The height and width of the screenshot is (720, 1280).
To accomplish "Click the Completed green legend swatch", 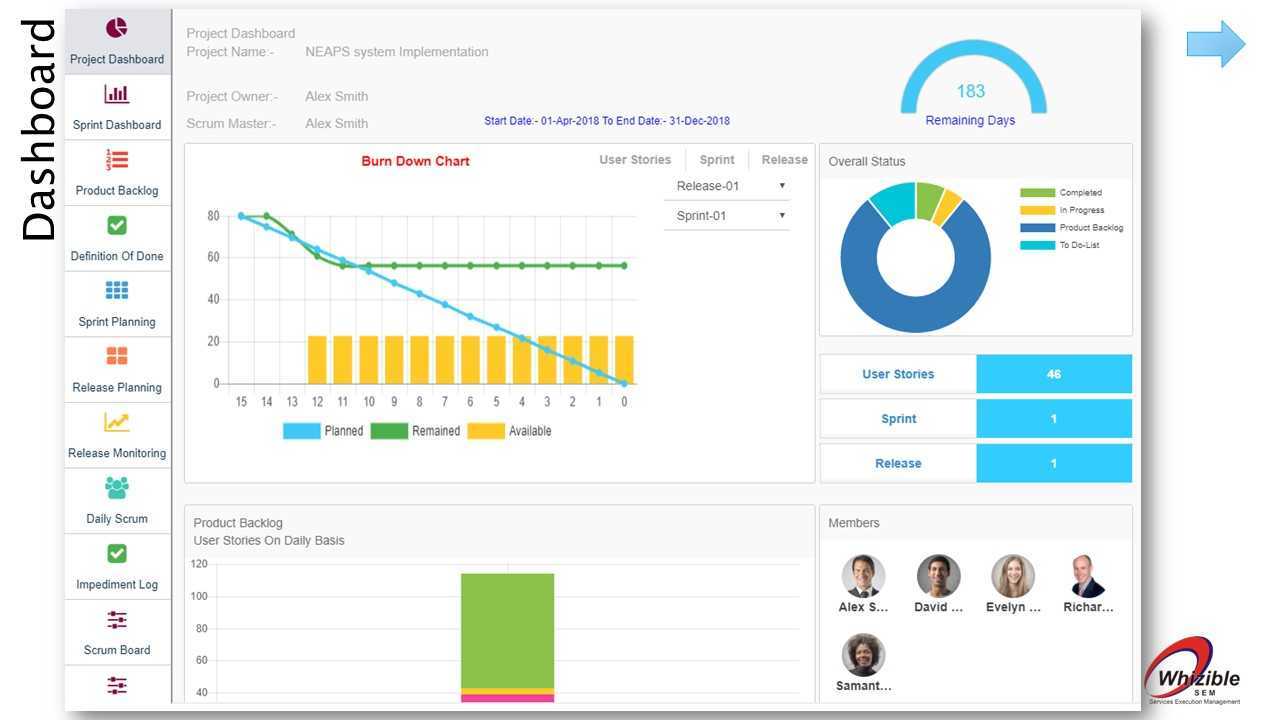I will (x=1037, y=193).
